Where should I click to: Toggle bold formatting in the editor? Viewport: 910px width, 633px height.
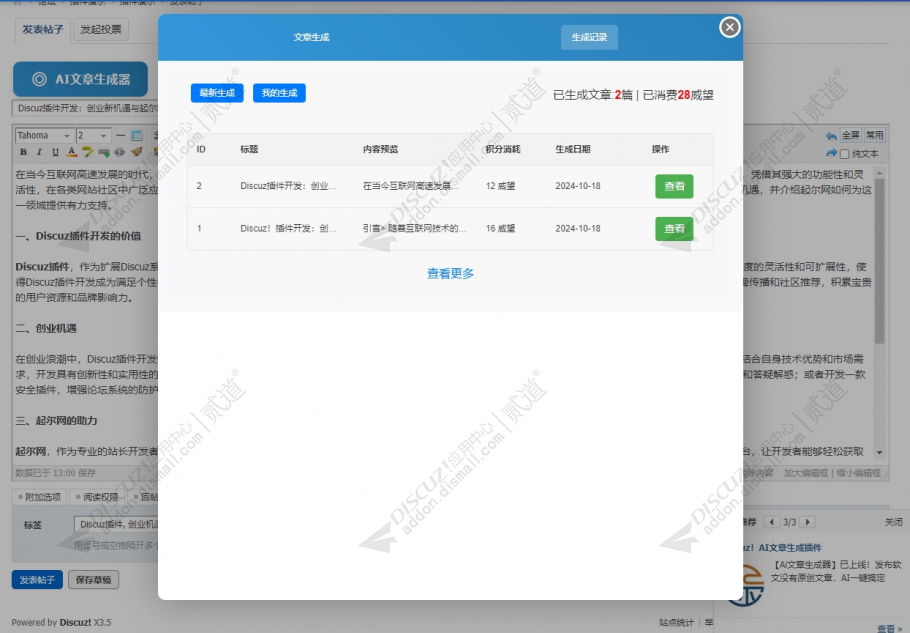click(x=23, y=152)
